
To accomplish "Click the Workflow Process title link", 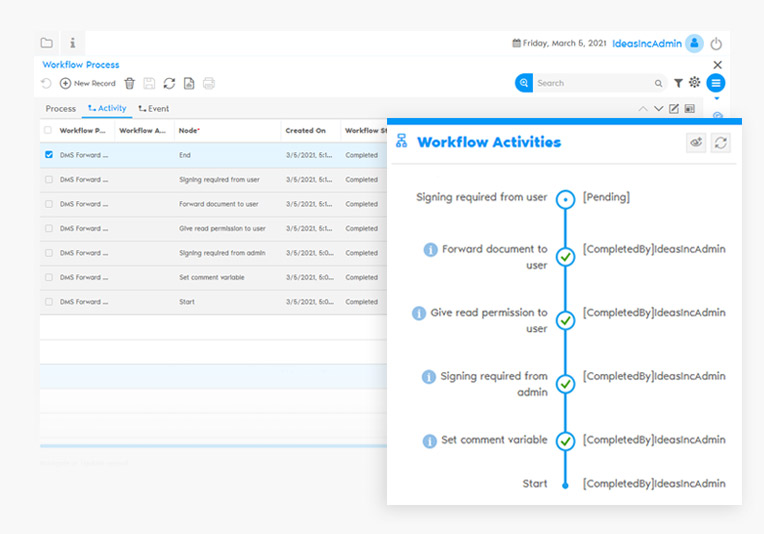I will point(81,65).
